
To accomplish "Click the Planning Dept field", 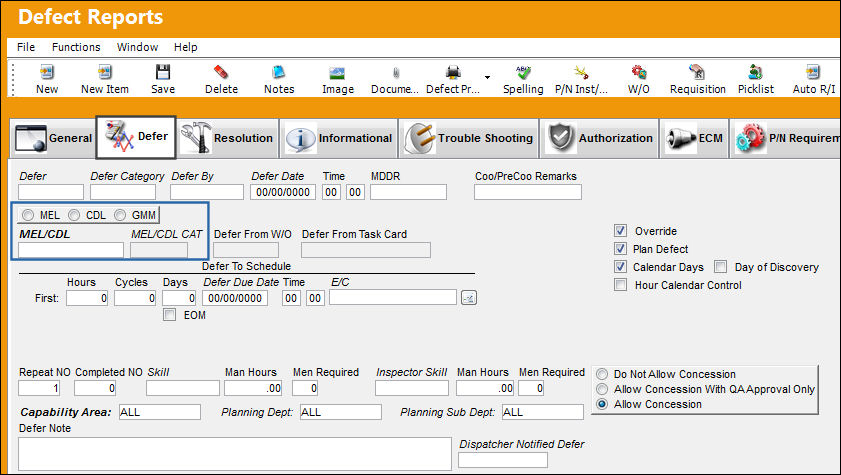I will coord(341,412).
